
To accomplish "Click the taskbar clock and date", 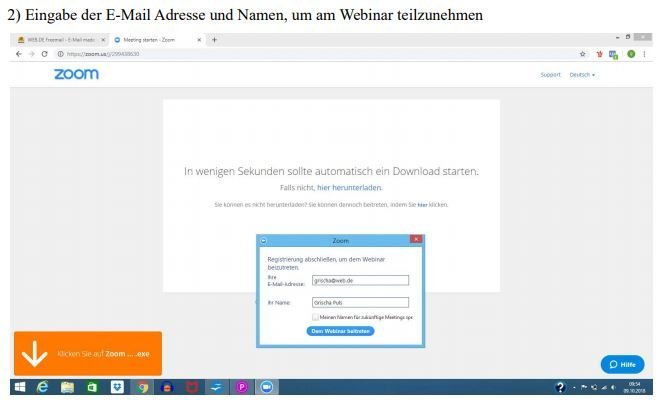I will pyautogui.click(x=634, y=387).
